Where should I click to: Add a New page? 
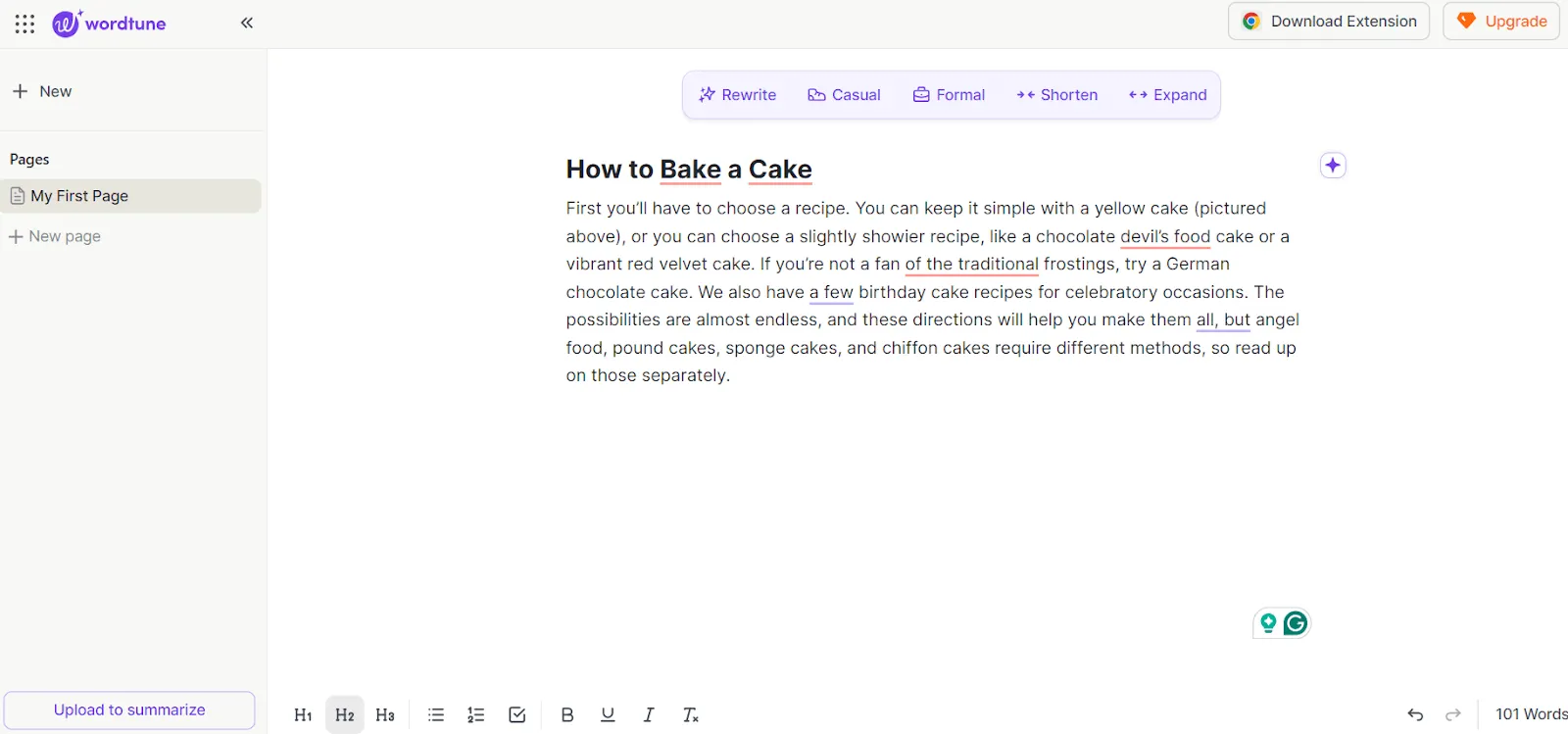click(x=55, y=236)
